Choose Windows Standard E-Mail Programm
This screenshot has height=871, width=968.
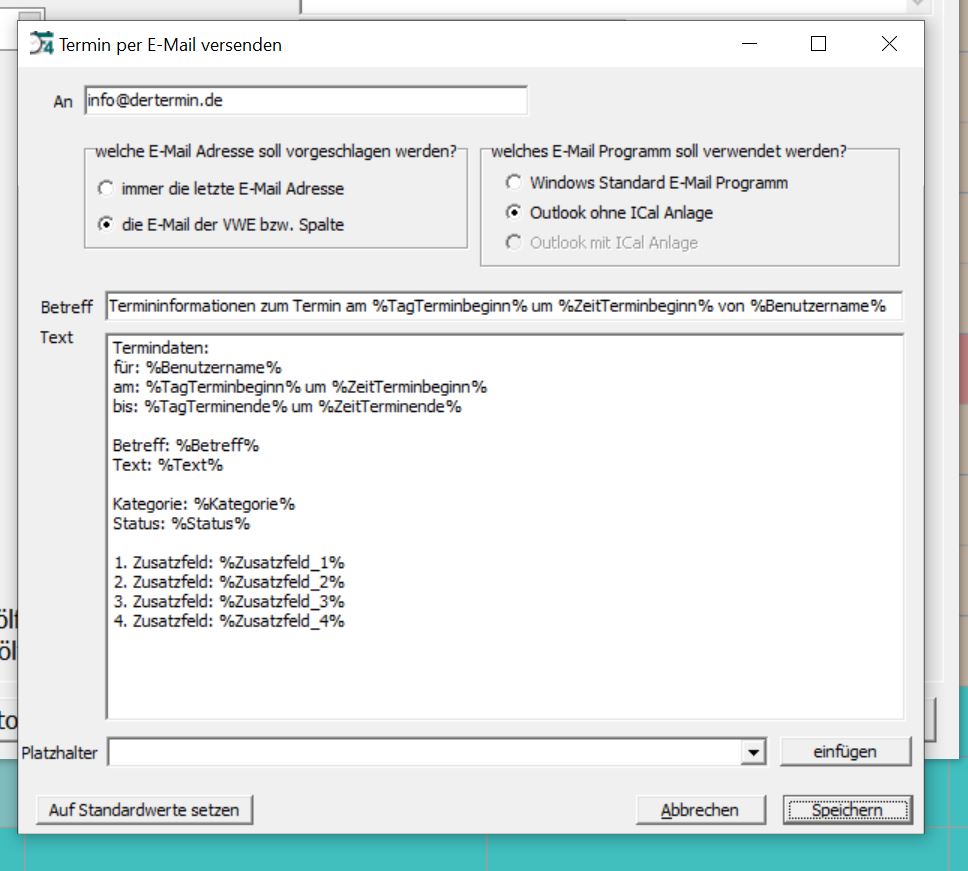[x=513, y=182]
